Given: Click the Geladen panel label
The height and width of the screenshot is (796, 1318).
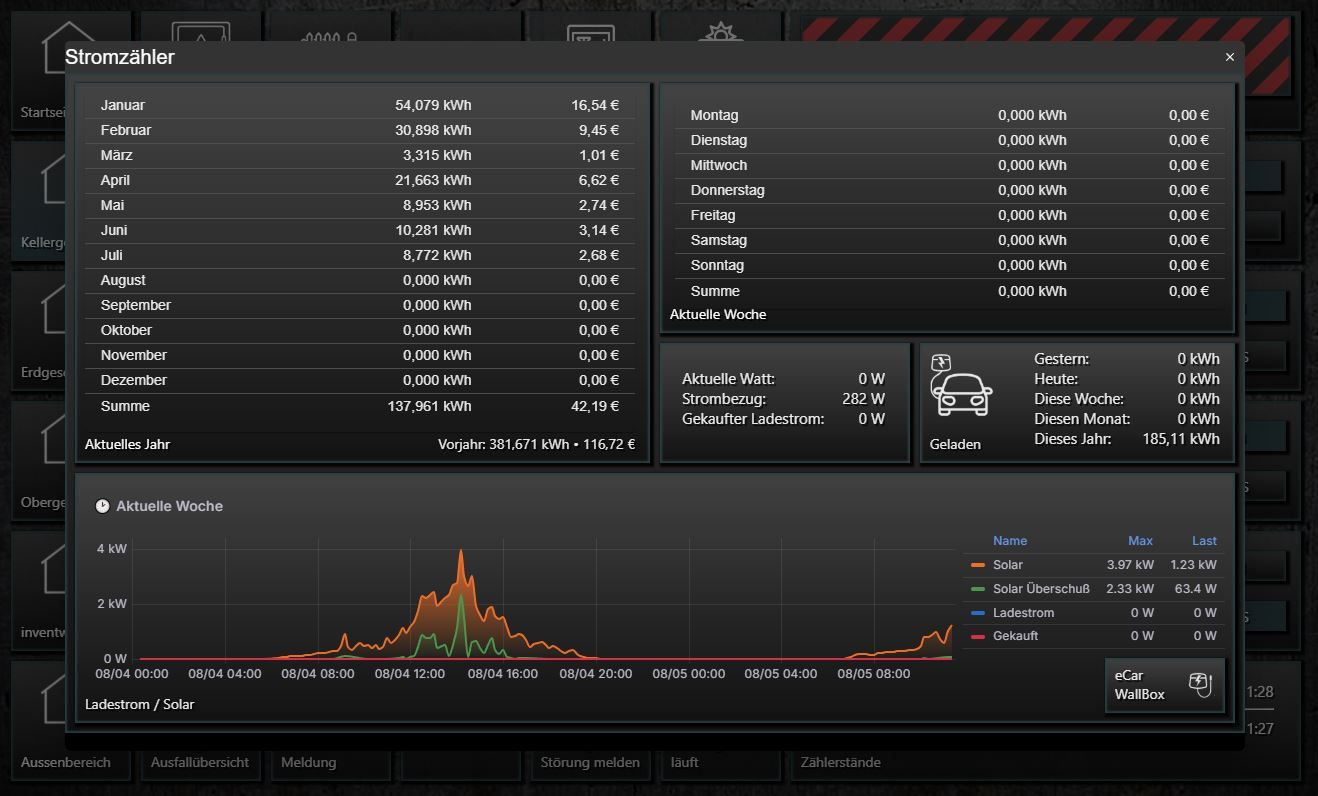Looking at the screenshot, I should [955, 444].
